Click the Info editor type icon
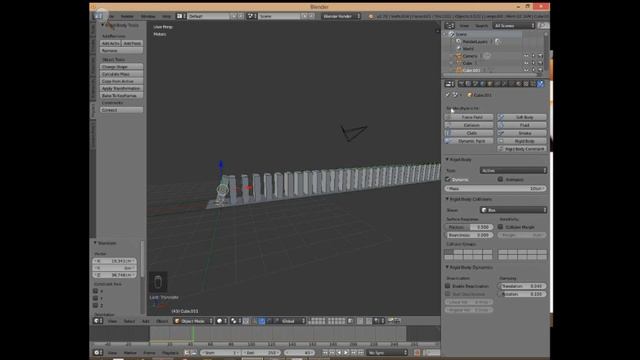Screen dimensions: 640x360 click(98, 16)
